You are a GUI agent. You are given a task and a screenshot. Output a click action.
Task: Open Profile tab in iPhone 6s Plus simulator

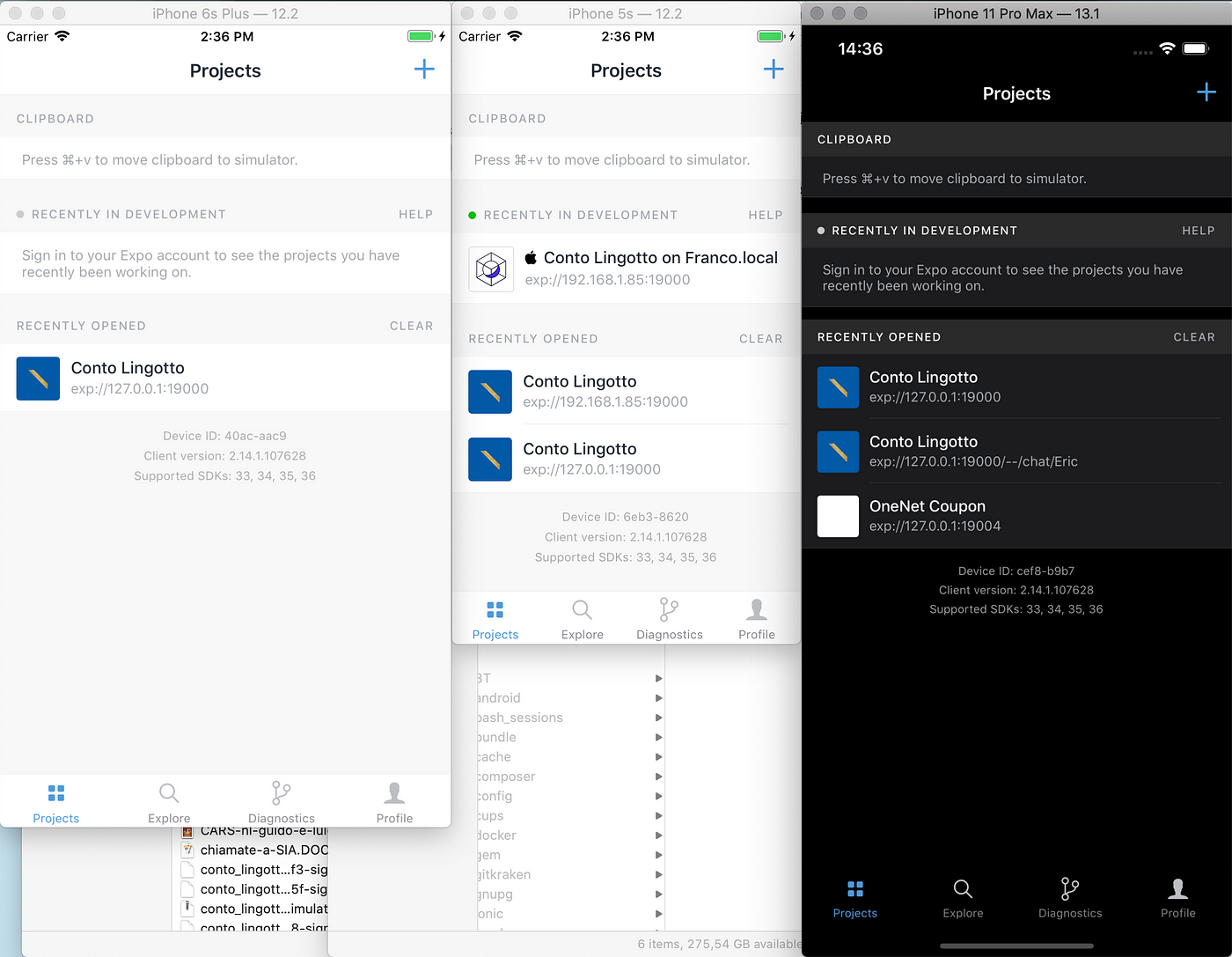(394, 804)
